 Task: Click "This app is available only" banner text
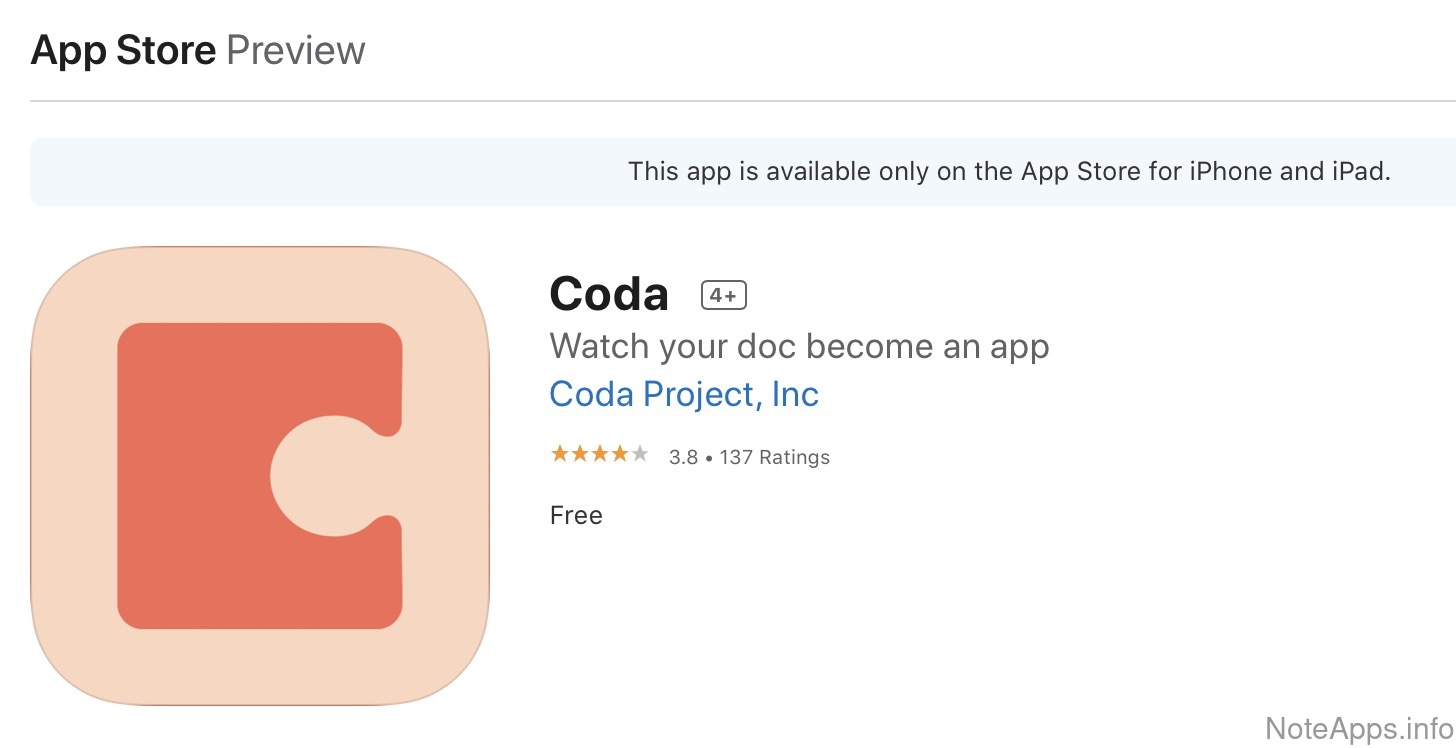click(x=750, y=171)
